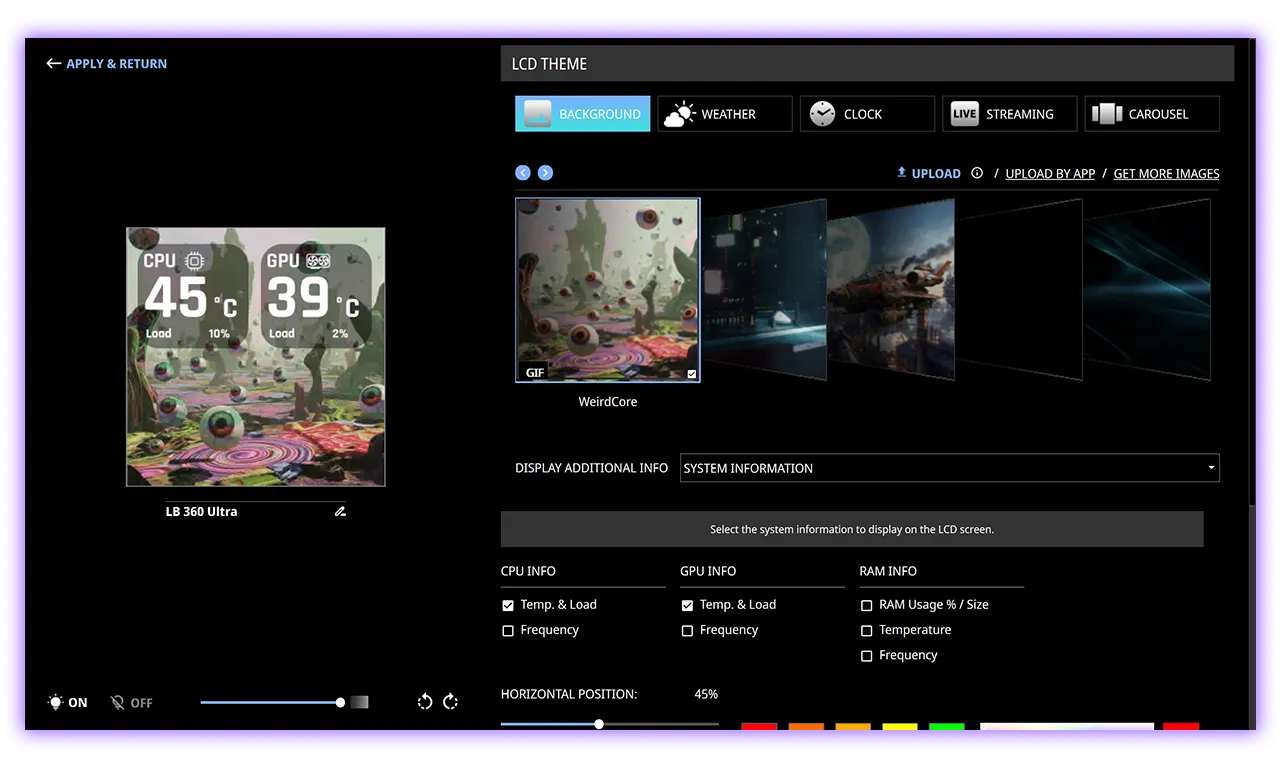Switch to the Weather theme tab
Image resolution: width=1280 pixels, height=767 pixels.
click(x=725, y=114)
